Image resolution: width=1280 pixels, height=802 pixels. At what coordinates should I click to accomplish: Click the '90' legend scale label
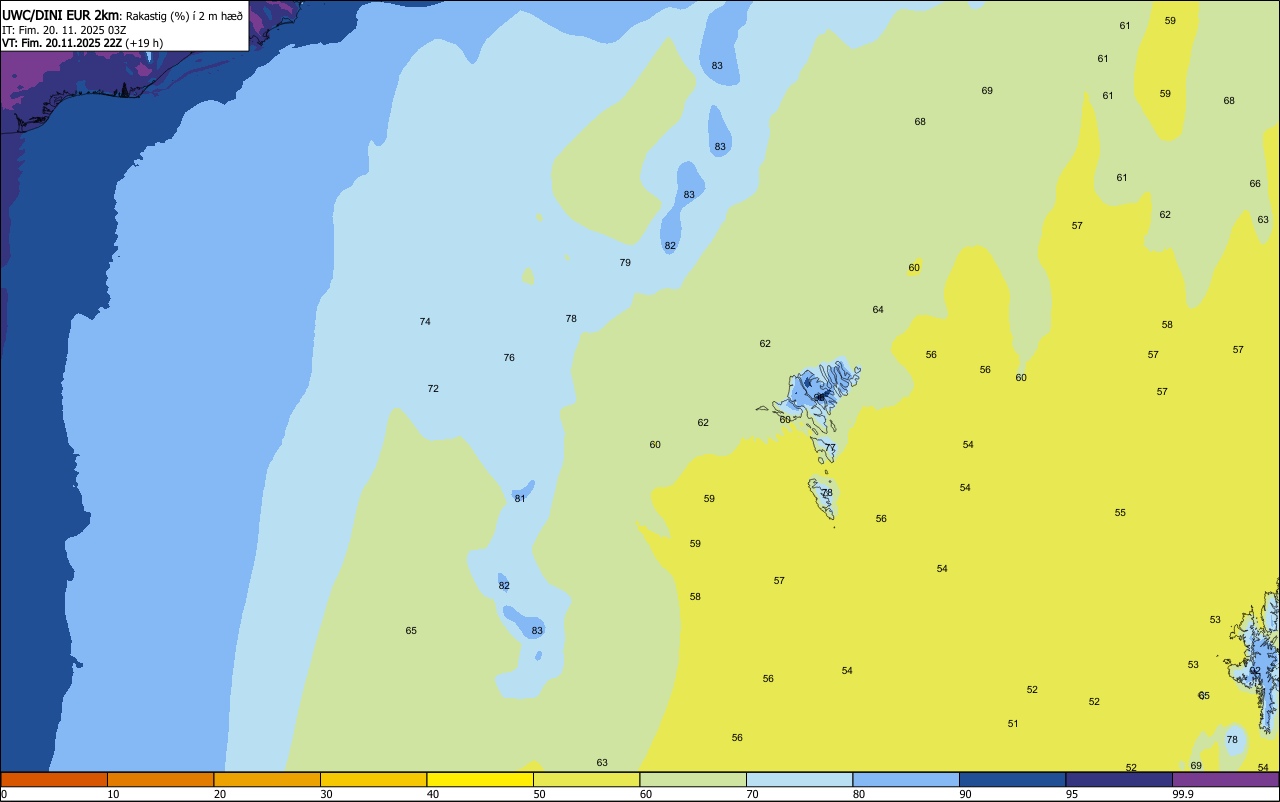click(x=966, y=794)
